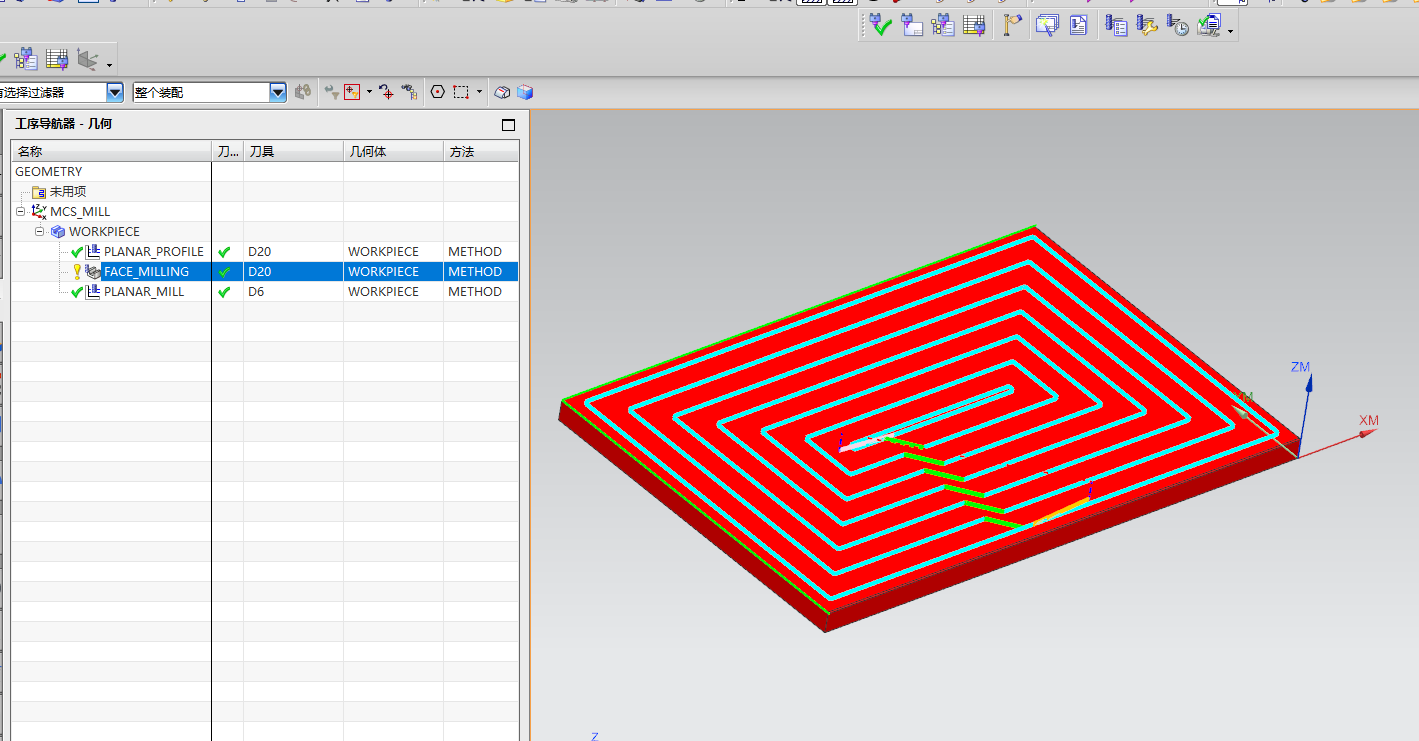
Task: Click the program order view icon on the left toolbar
Action: [x=26, y=59]
